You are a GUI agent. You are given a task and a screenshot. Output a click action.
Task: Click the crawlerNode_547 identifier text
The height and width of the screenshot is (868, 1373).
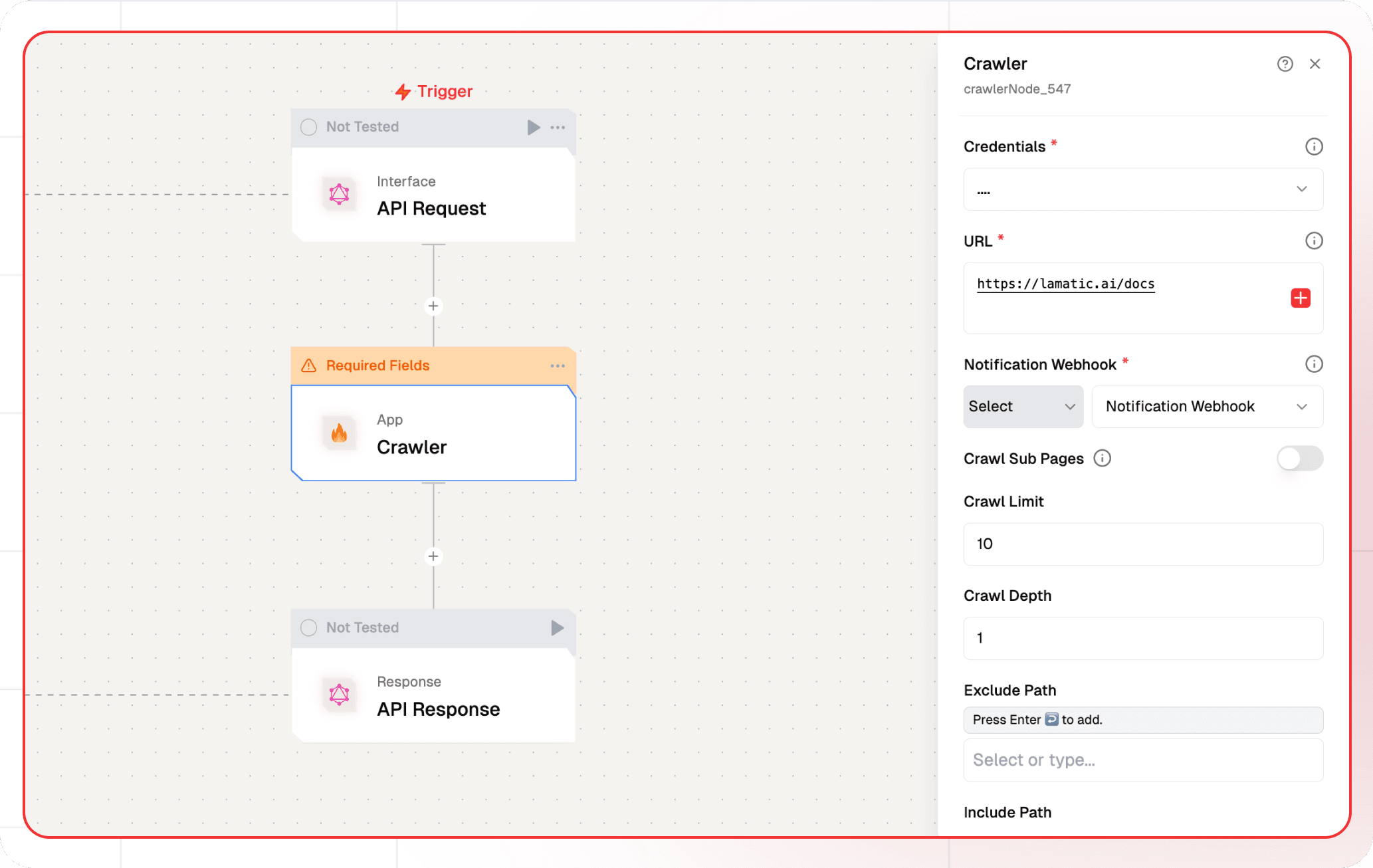pyautogui.click(x=1017, y=89)
